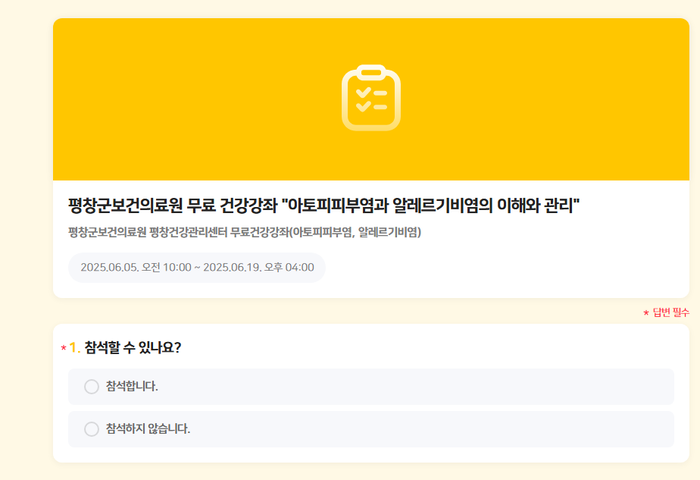Screen dimensions: 700x480
Task: Click the gray subtitle '평창건강관리센터 무료건강강좌'
Action: tap(244, 232)
